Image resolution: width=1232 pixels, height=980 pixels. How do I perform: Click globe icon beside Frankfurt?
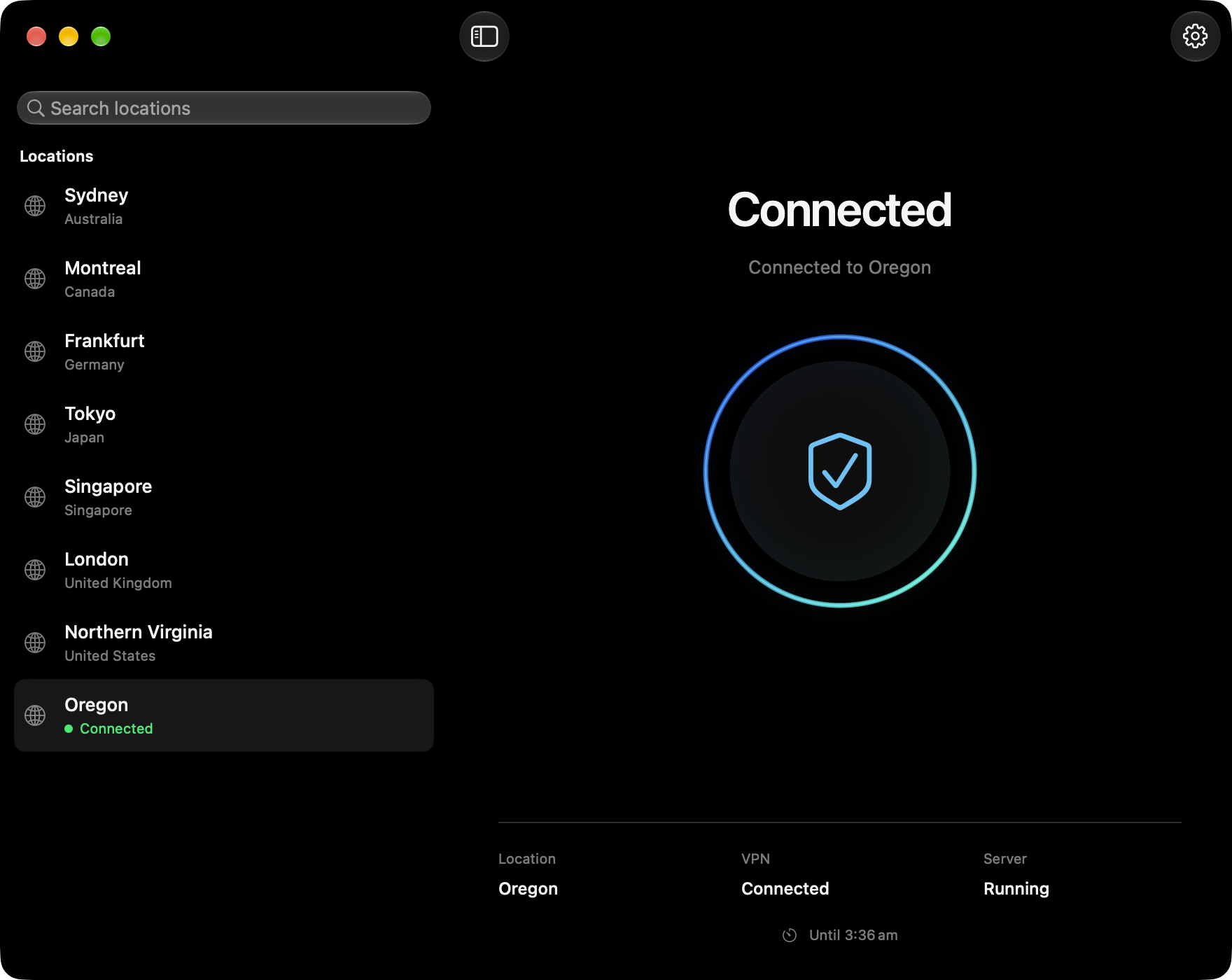35,351
